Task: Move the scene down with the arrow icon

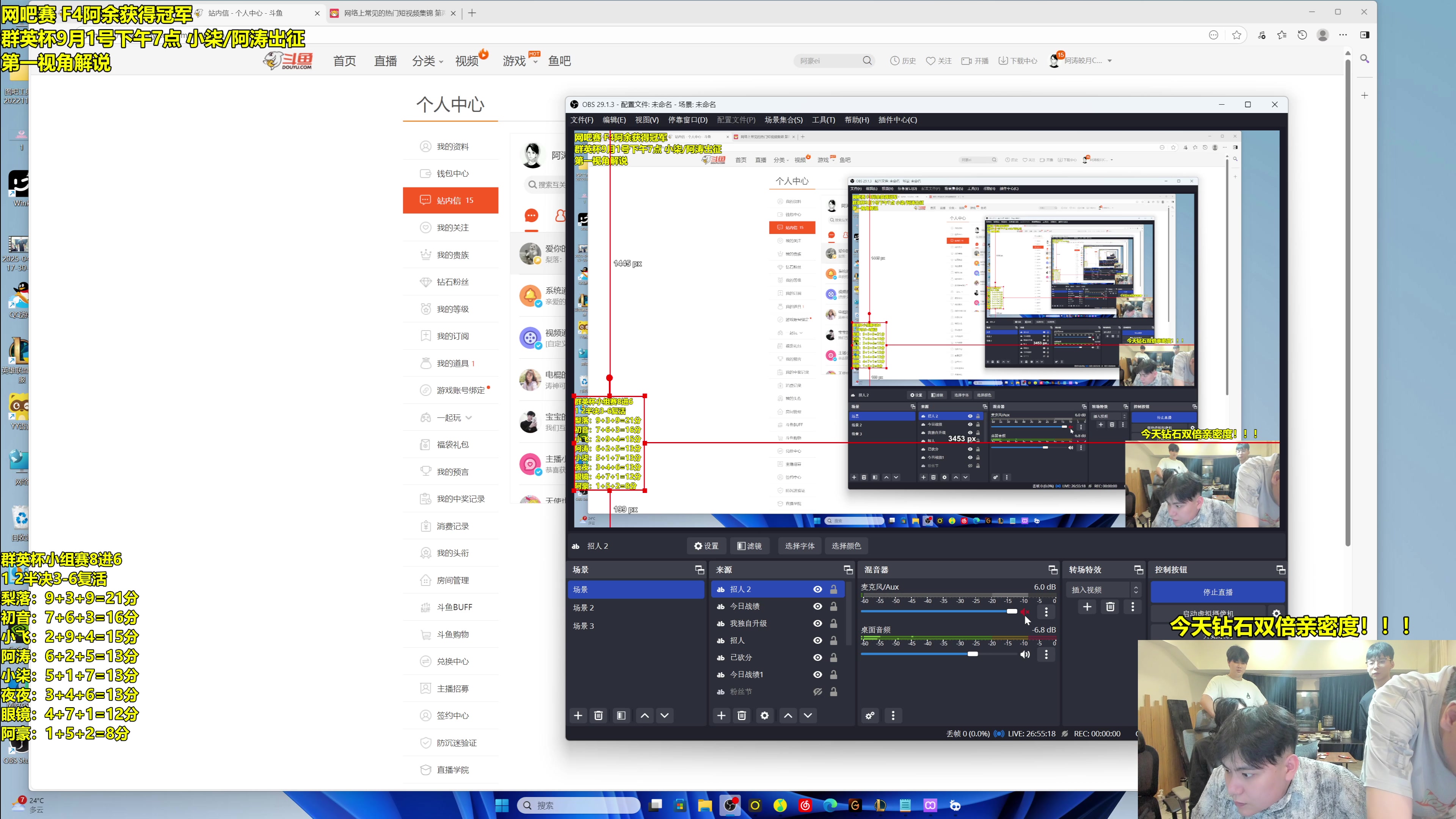Action: click(x=665, y=715)
